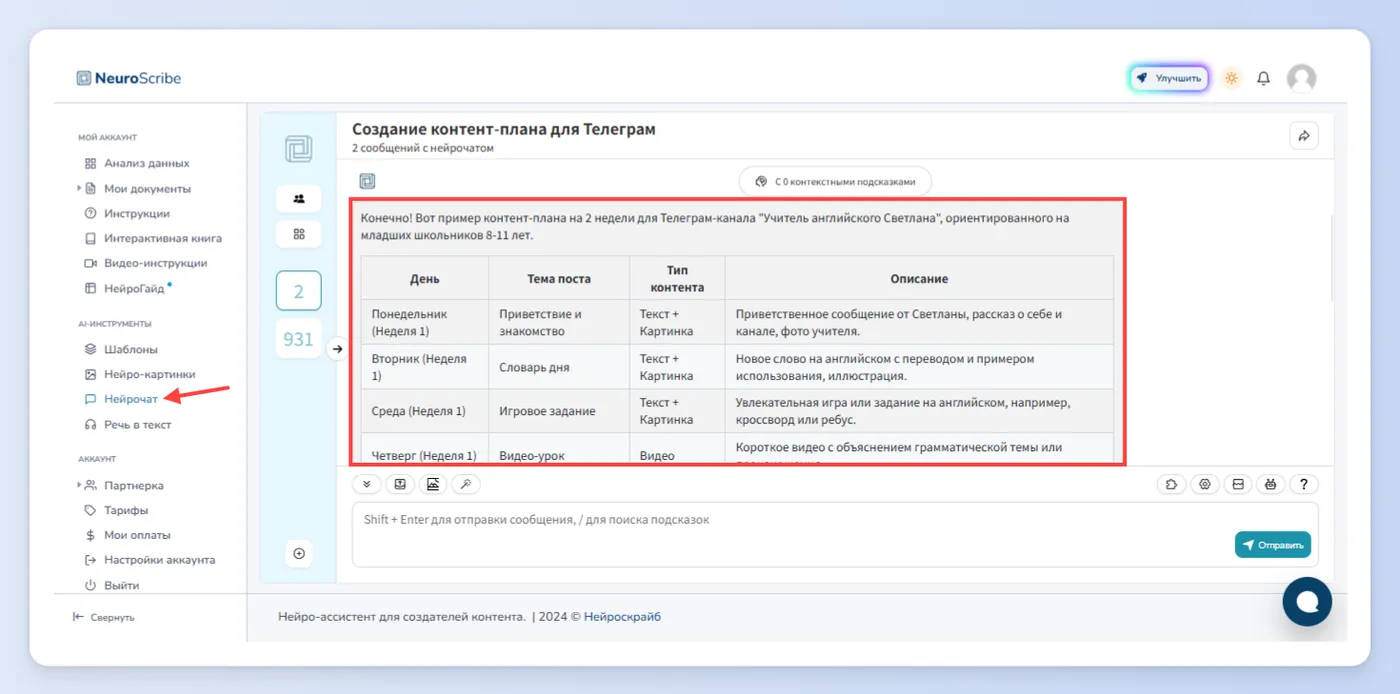The image size is (1400, 694).
Task: Open Настройки аккаунта
Action: 150,560
